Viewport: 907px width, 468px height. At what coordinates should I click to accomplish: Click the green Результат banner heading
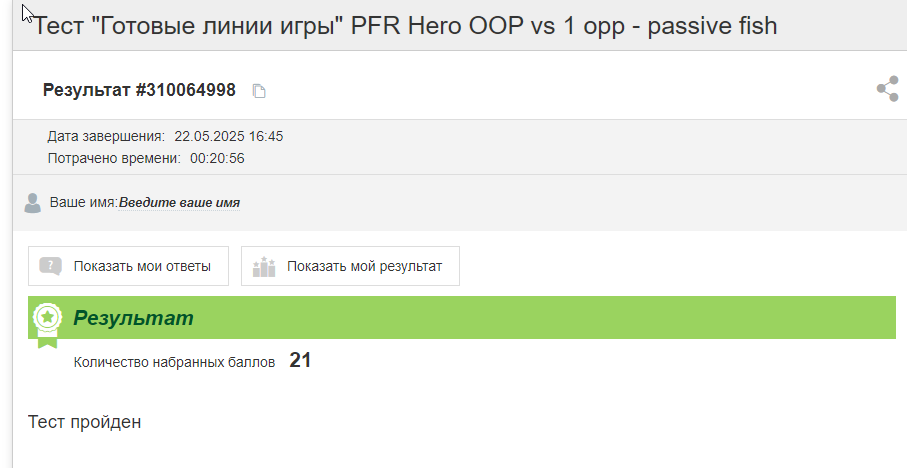[x=133, y=318]
